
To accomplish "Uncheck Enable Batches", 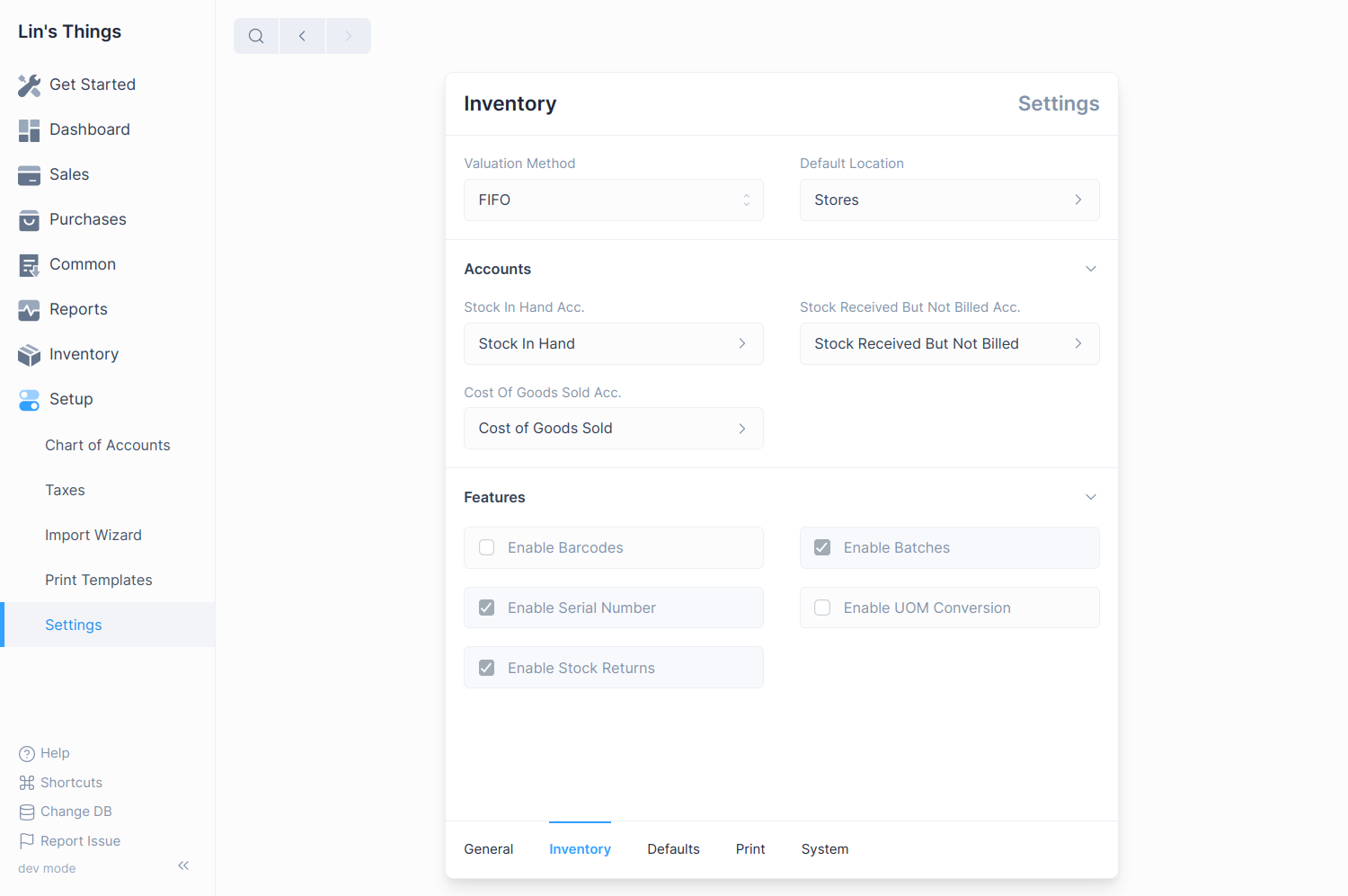I will pyautogui.click(x=822, y=548).
